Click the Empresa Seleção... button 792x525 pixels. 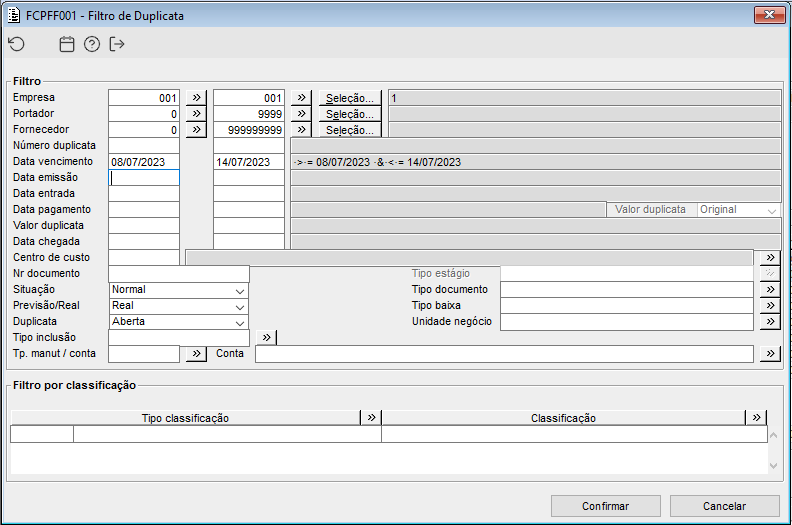[350, 98]
